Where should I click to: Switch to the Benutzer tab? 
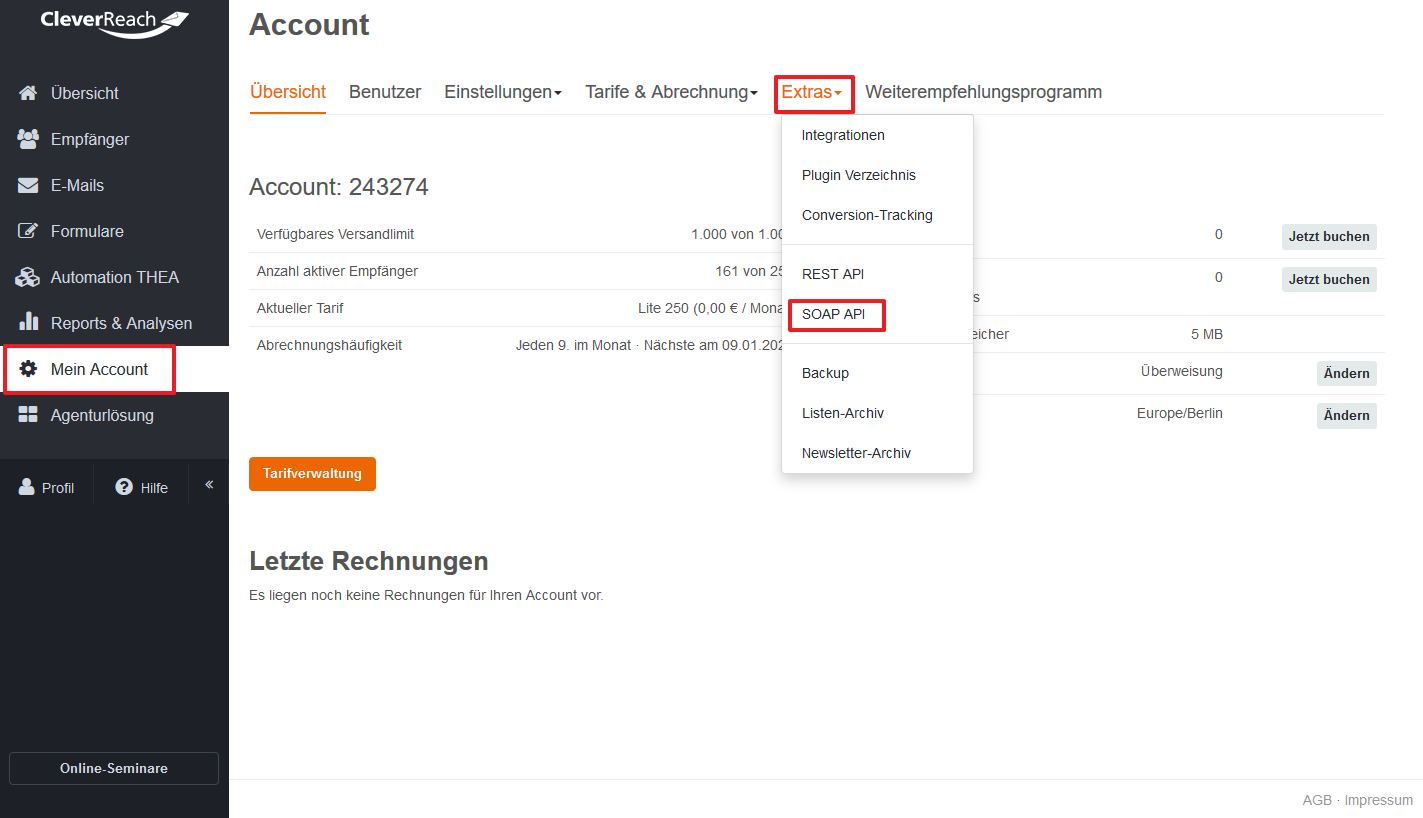385,92
